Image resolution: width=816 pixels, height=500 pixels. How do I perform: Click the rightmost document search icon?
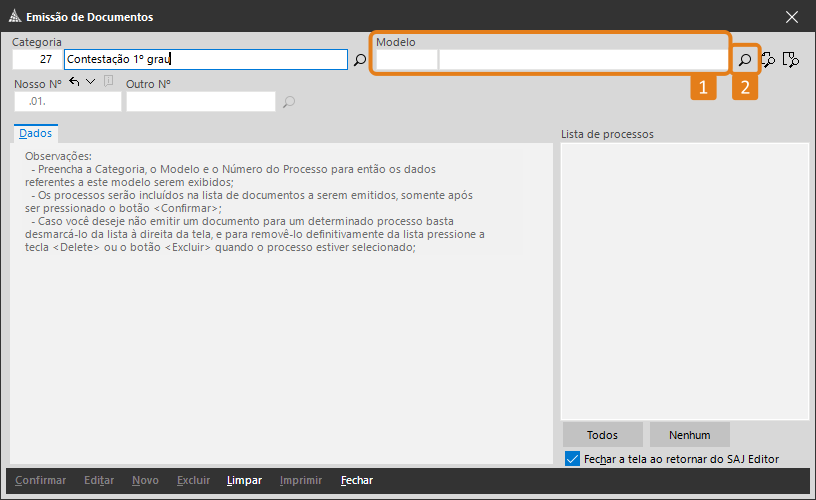[x=791, y=60]
